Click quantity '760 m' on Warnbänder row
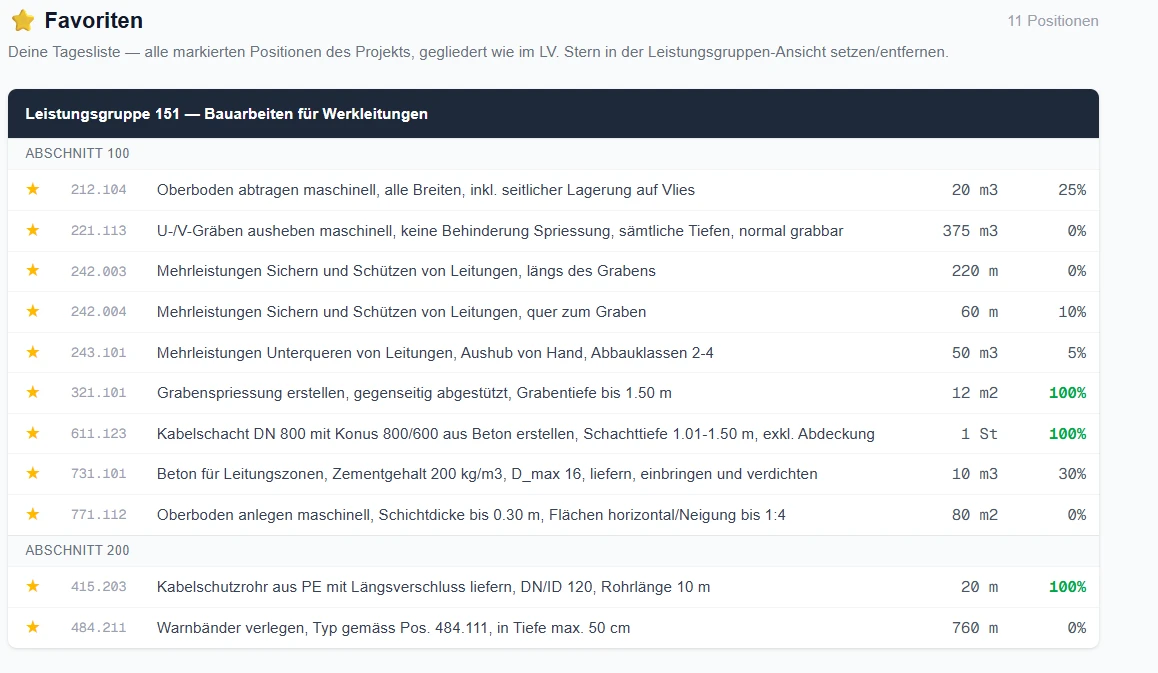 click(974, 628)
